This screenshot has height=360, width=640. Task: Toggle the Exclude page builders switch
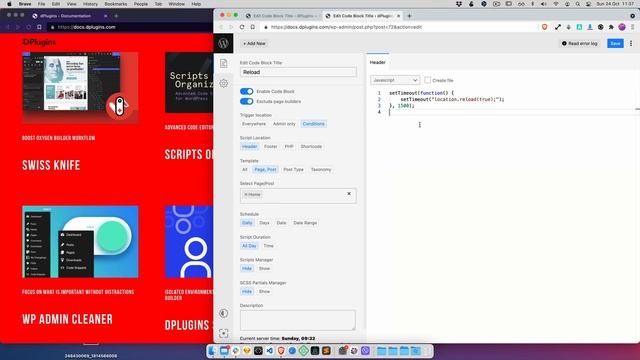247,101
